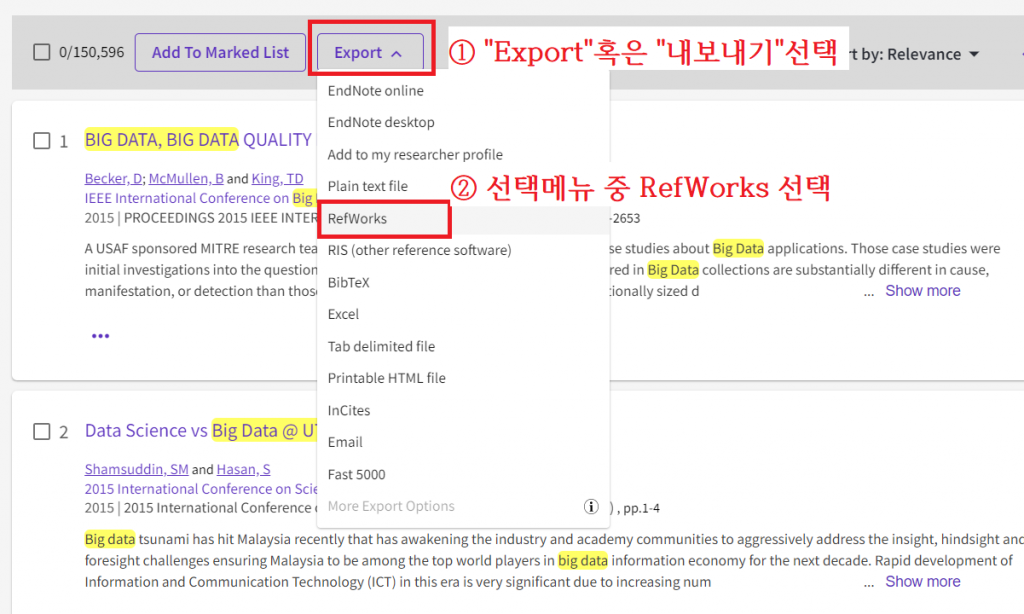Tick the checkbox for result 2
This screenshot has width=1024, height=614.
point(42,432)
